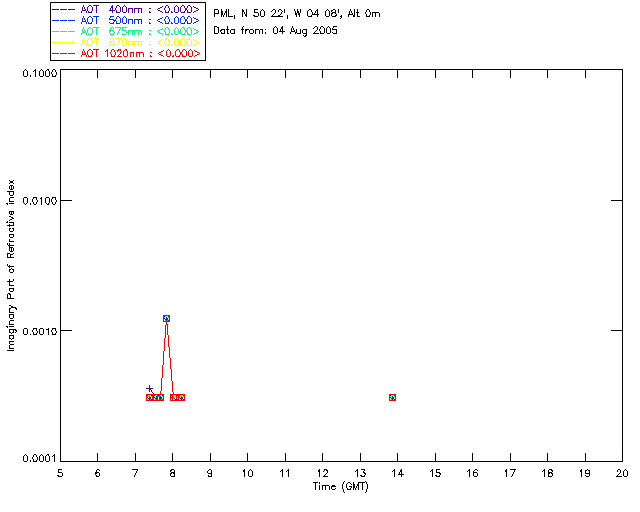This screenshot has height=512, width=640.
Task: Click the x-axis tick label 16
Action: [473, 473]
